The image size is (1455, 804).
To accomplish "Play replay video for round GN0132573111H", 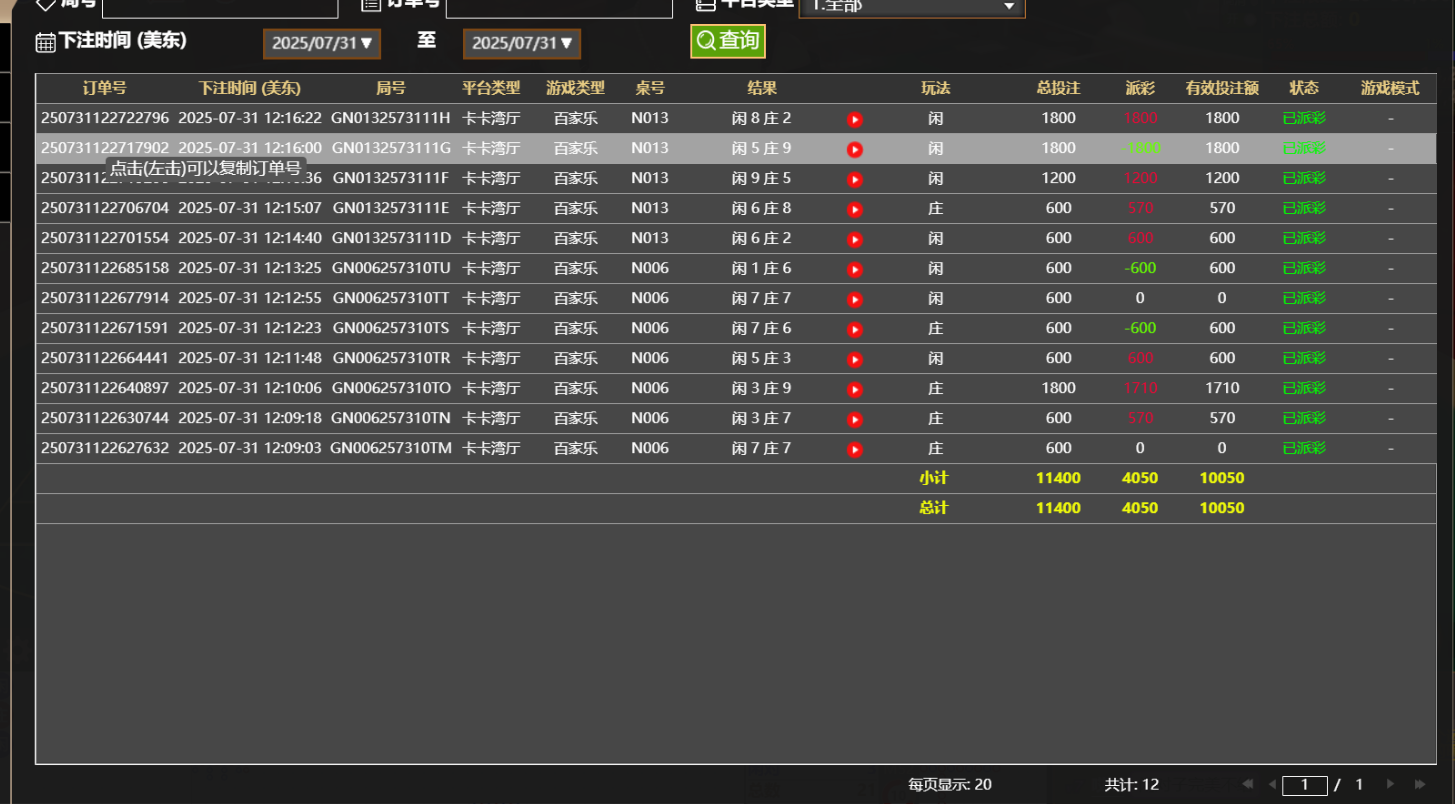I will 855,120.
